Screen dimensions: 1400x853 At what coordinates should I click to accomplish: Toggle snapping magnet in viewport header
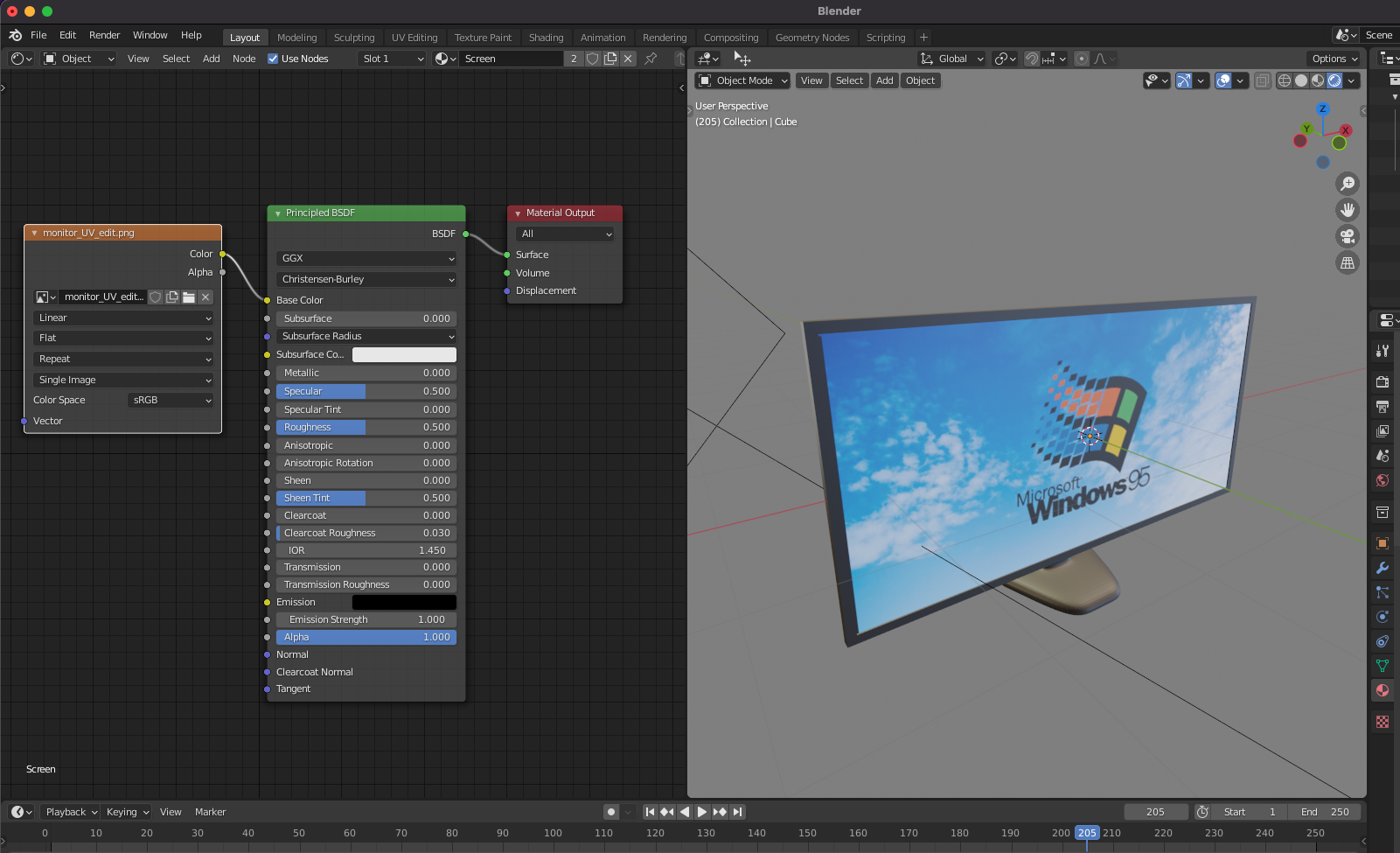coord(1032,59)
